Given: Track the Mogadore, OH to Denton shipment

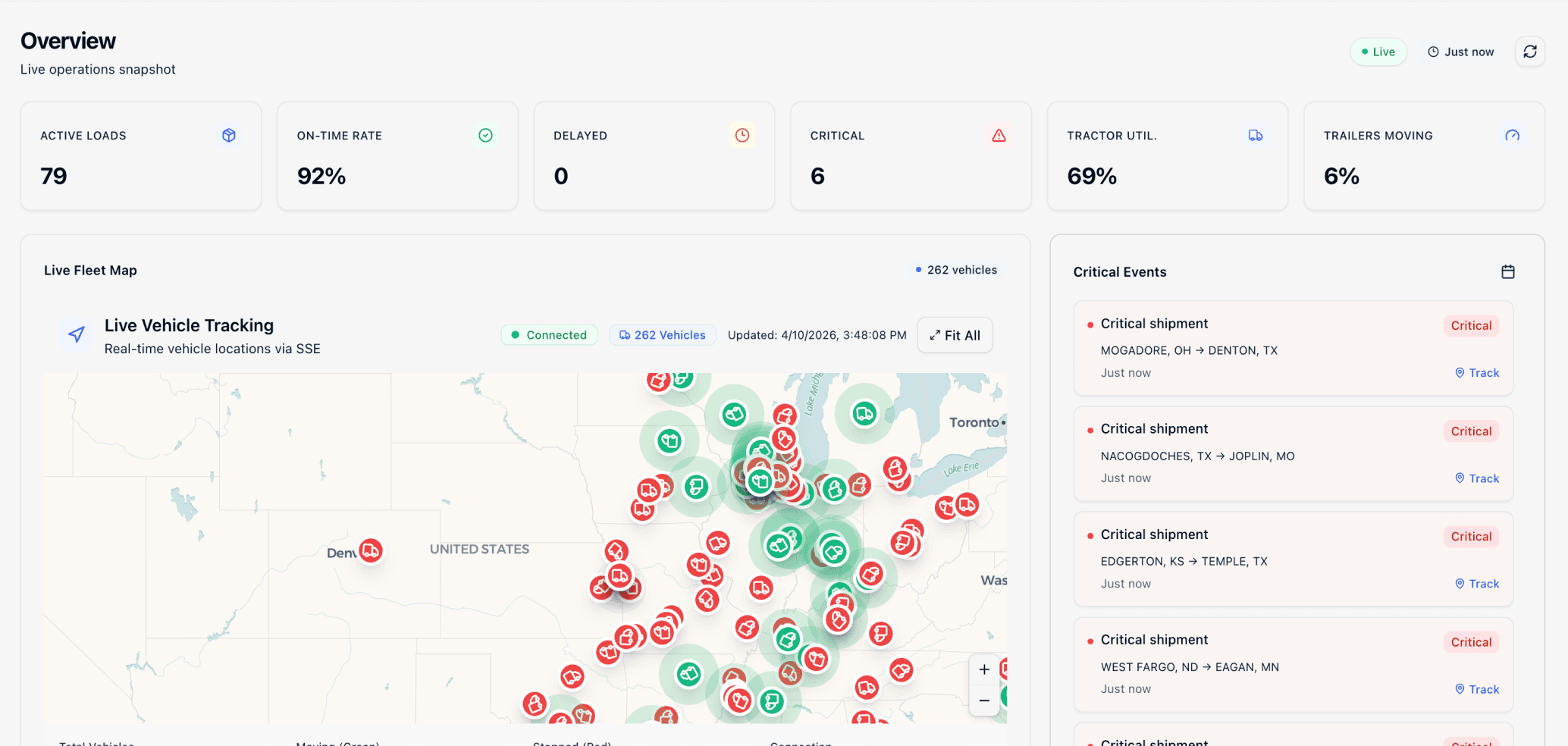Looking at the screenshot, I should click(x=1477, y=373).
